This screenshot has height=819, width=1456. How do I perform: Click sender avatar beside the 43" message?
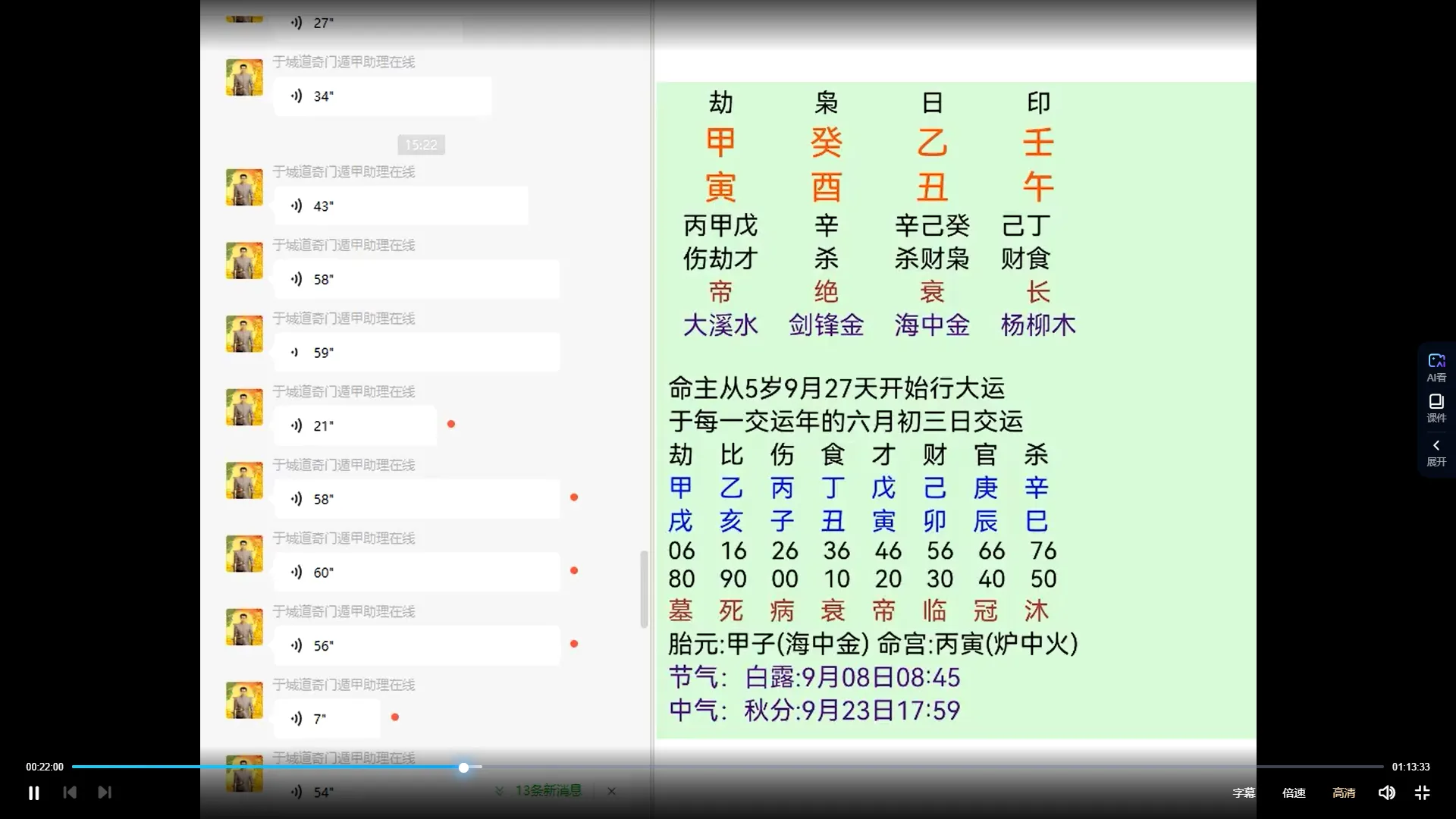pos(244,187)
